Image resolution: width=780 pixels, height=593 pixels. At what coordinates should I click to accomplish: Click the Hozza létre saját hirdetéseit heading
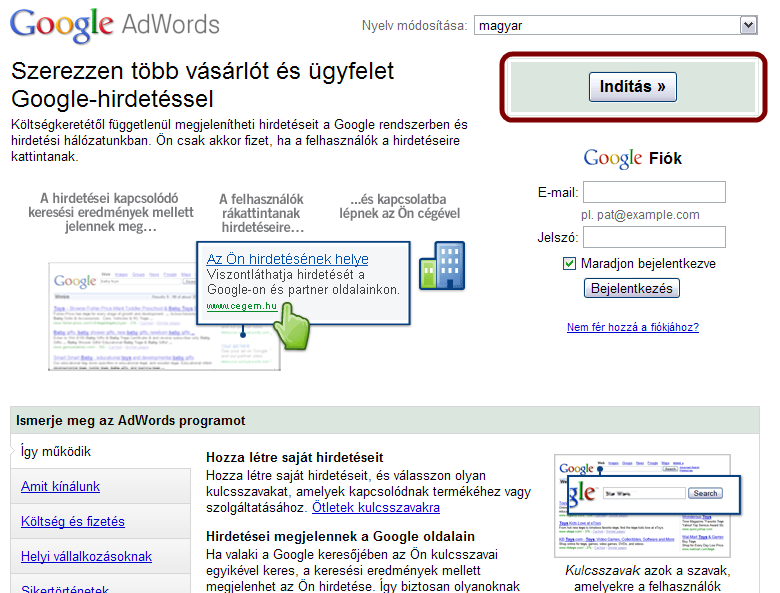click(x=294, y=457)
